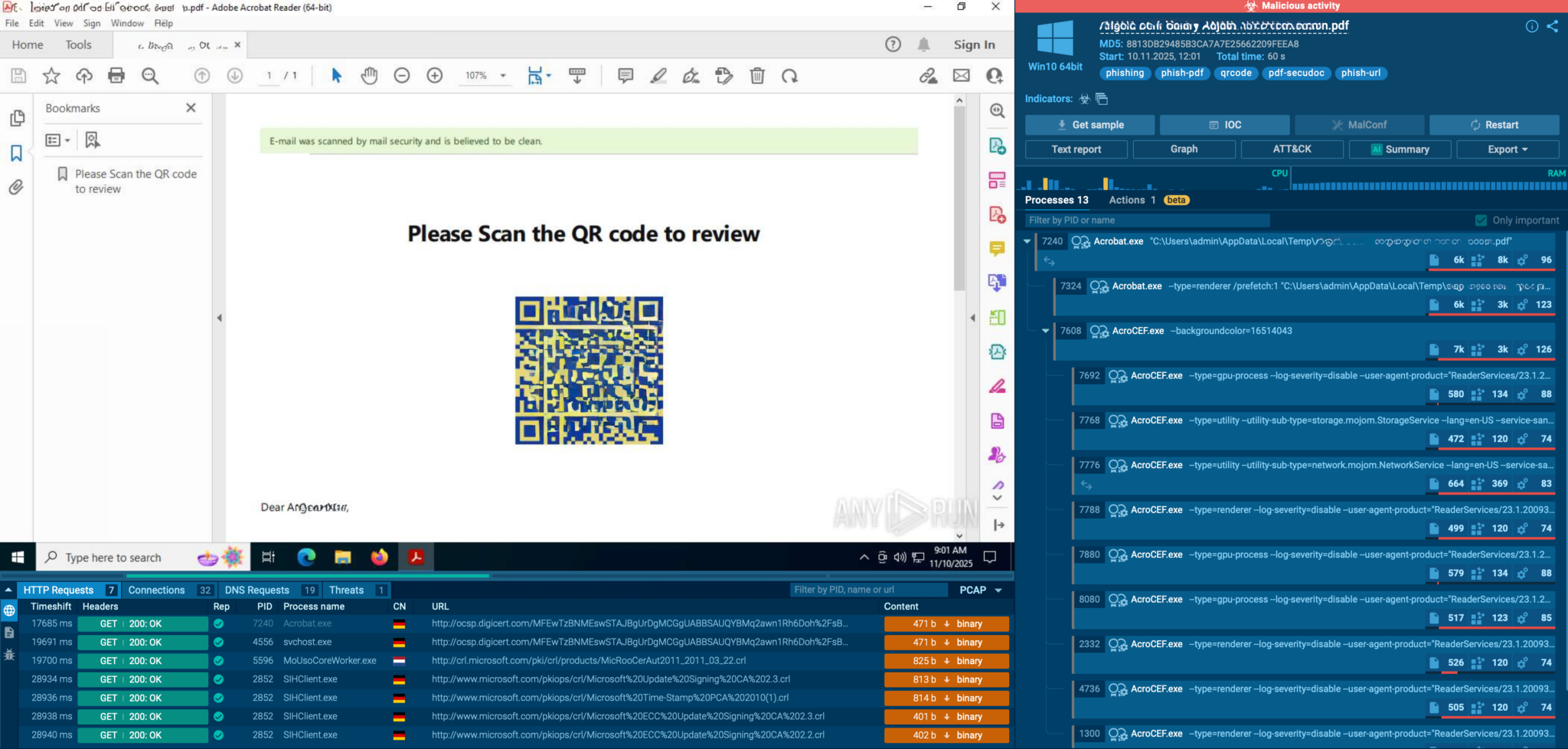Click the share icon in ANY.RUN header

coord(1552,26)
